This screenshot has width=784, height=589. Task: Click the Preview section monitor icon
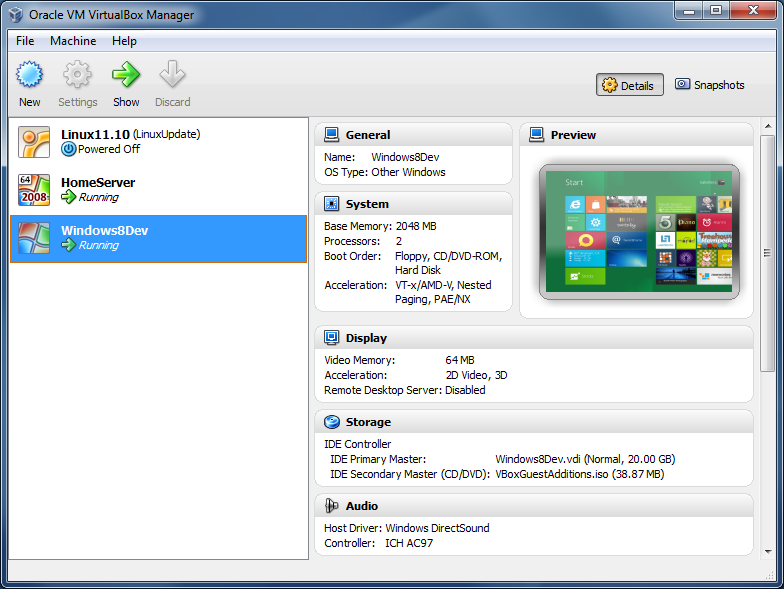pyautogui.click(x=536, y=134)
